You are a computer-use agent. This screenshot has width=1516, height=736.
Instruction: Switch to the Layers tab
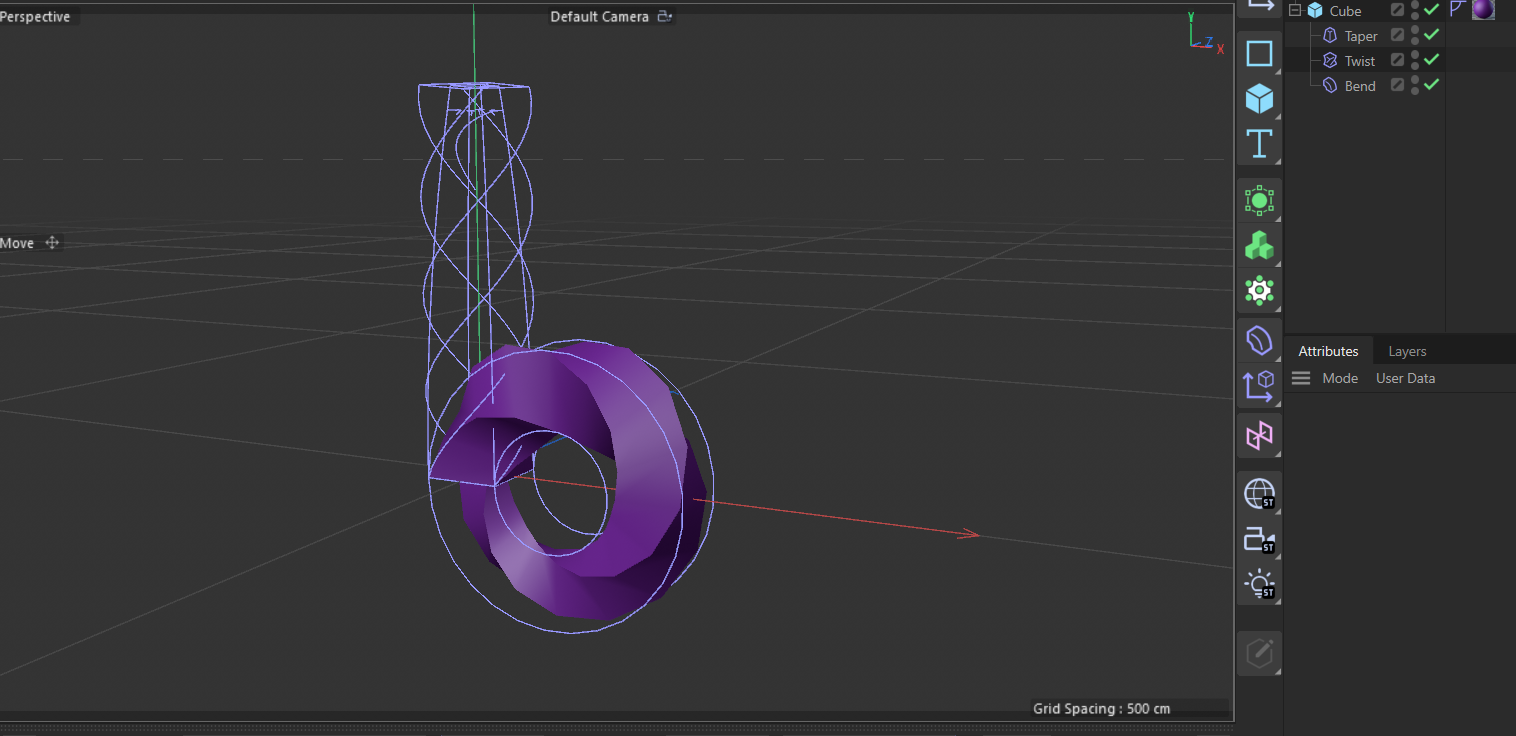pyautogui.click(x=1406, y=350)
